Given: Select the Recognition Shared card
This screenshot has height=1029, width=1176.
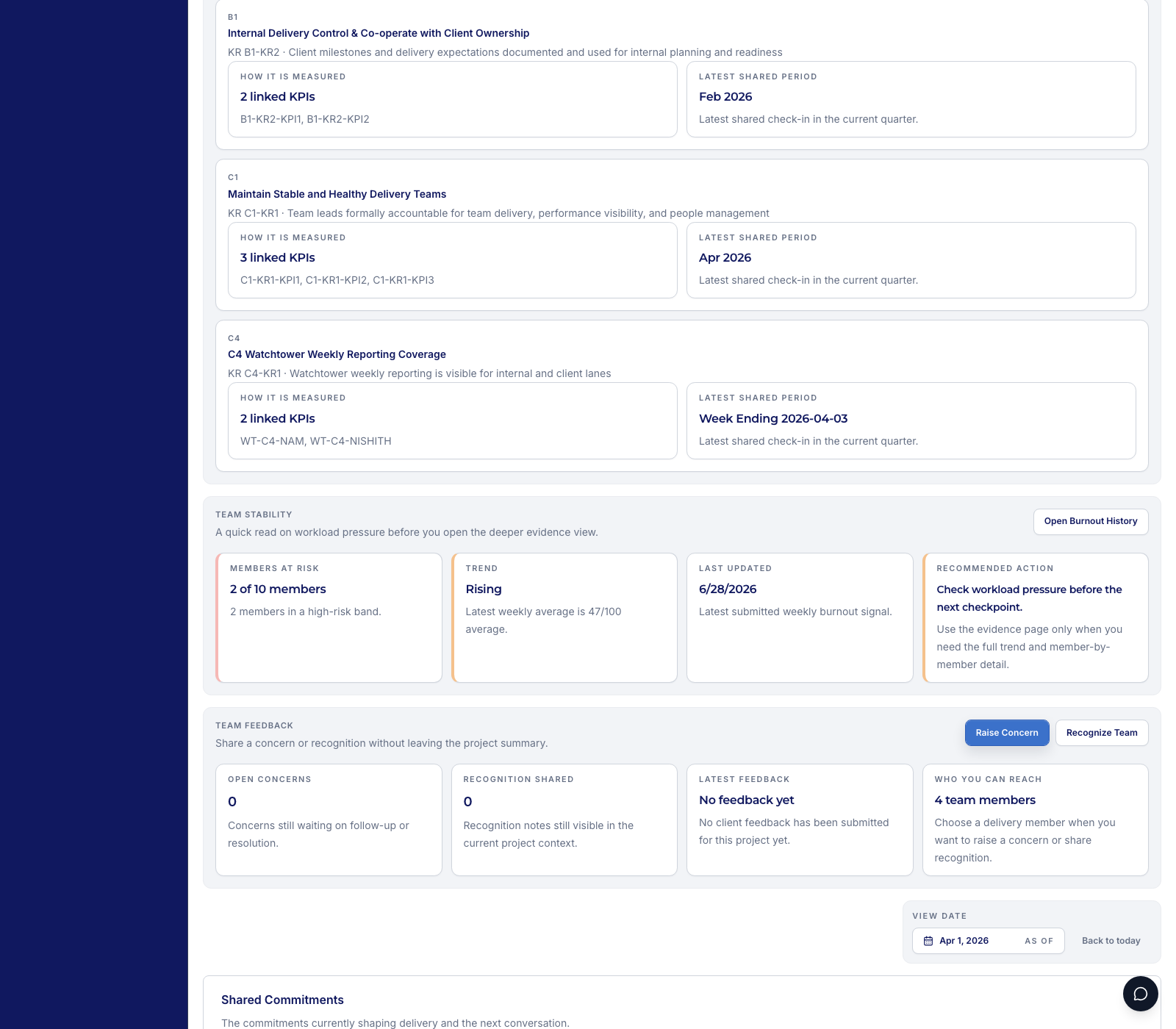Looking at the screenshot, I should (x=564, y=820).
